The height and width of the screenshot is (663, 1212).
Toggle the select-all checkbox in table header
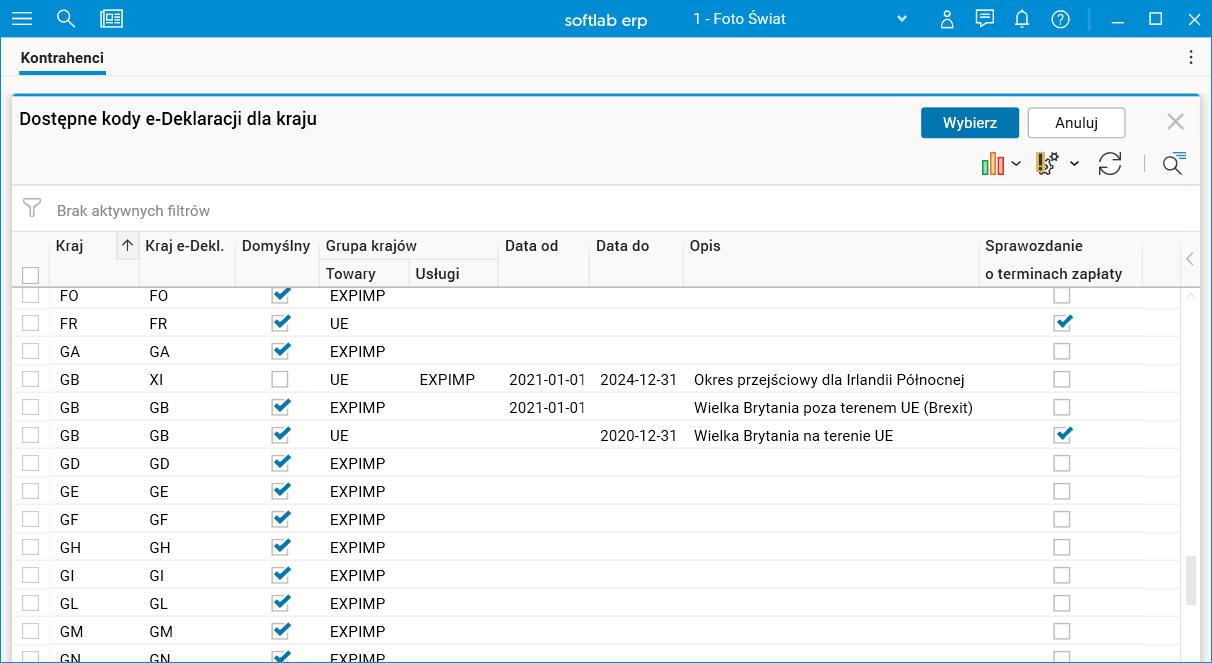pos(31,275)
